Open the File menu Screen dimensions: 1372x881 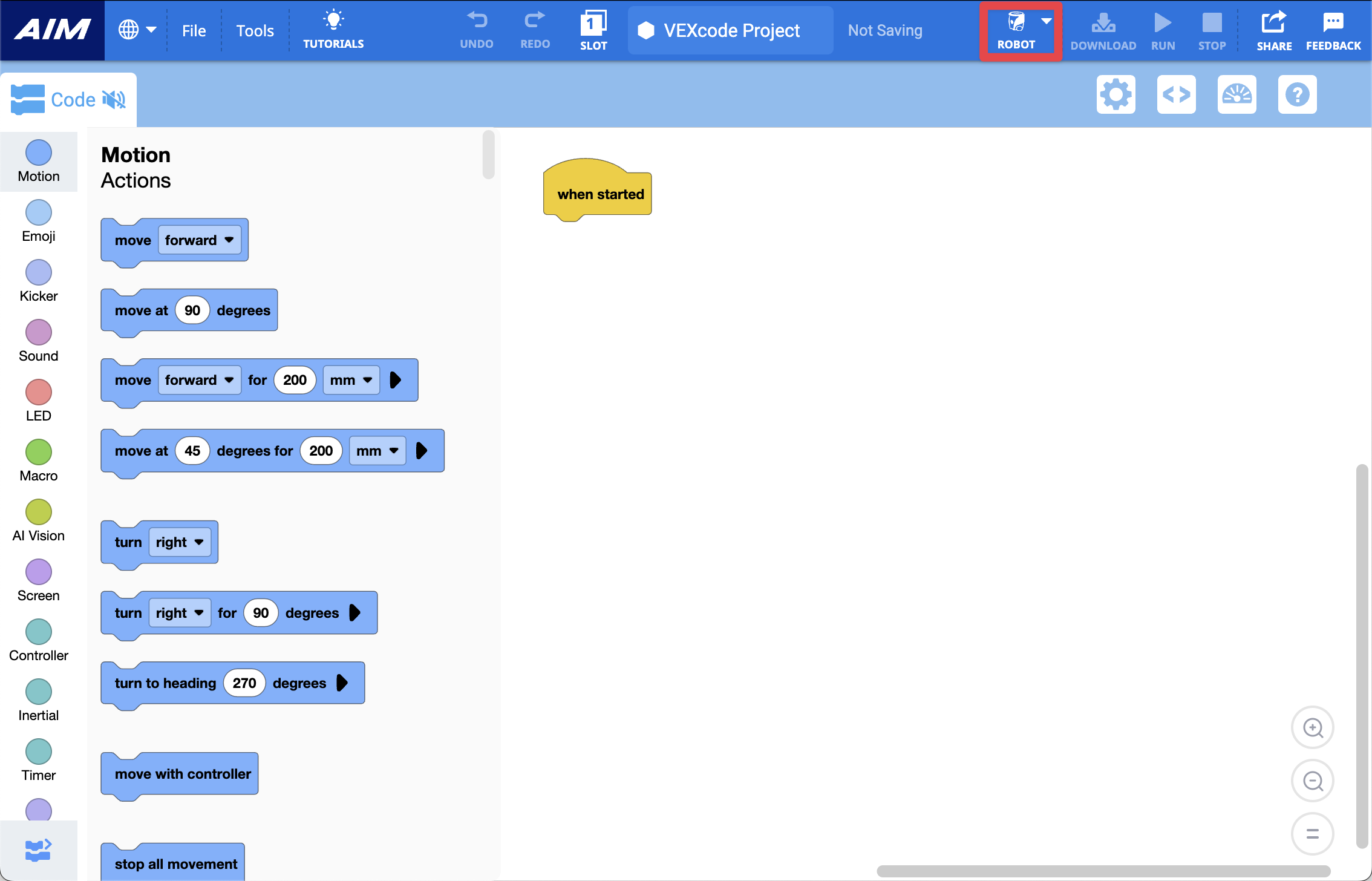click(194, 30)
